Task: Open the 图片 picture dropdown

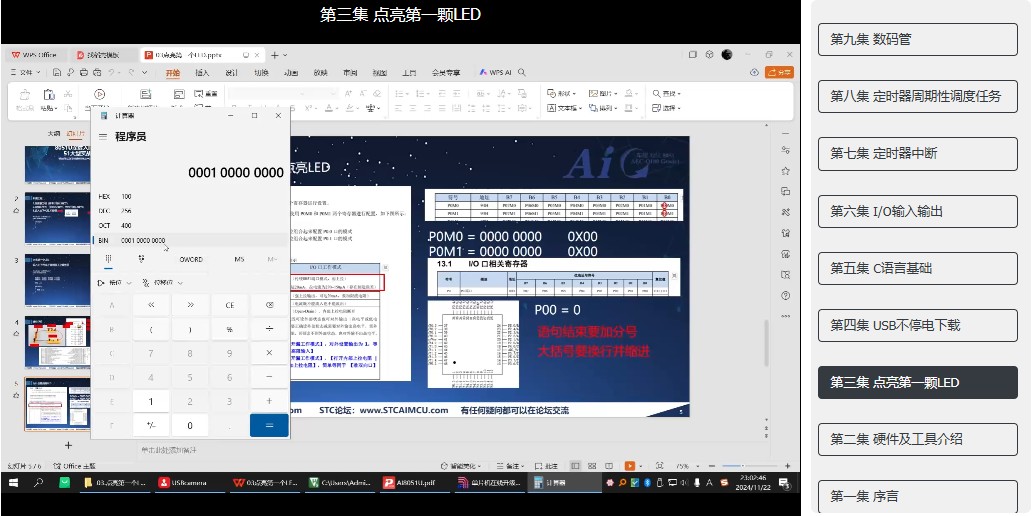Action: click(x=603, y=93)
